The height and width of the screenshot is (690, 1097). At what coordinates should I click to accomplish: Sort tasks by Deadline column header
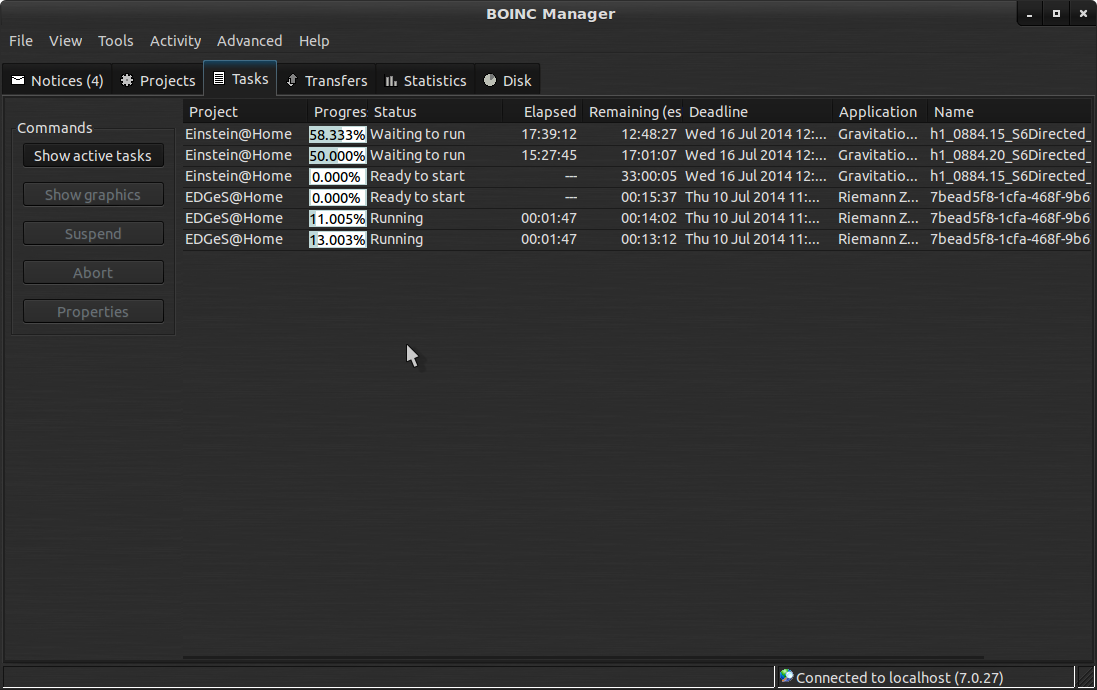718,112
